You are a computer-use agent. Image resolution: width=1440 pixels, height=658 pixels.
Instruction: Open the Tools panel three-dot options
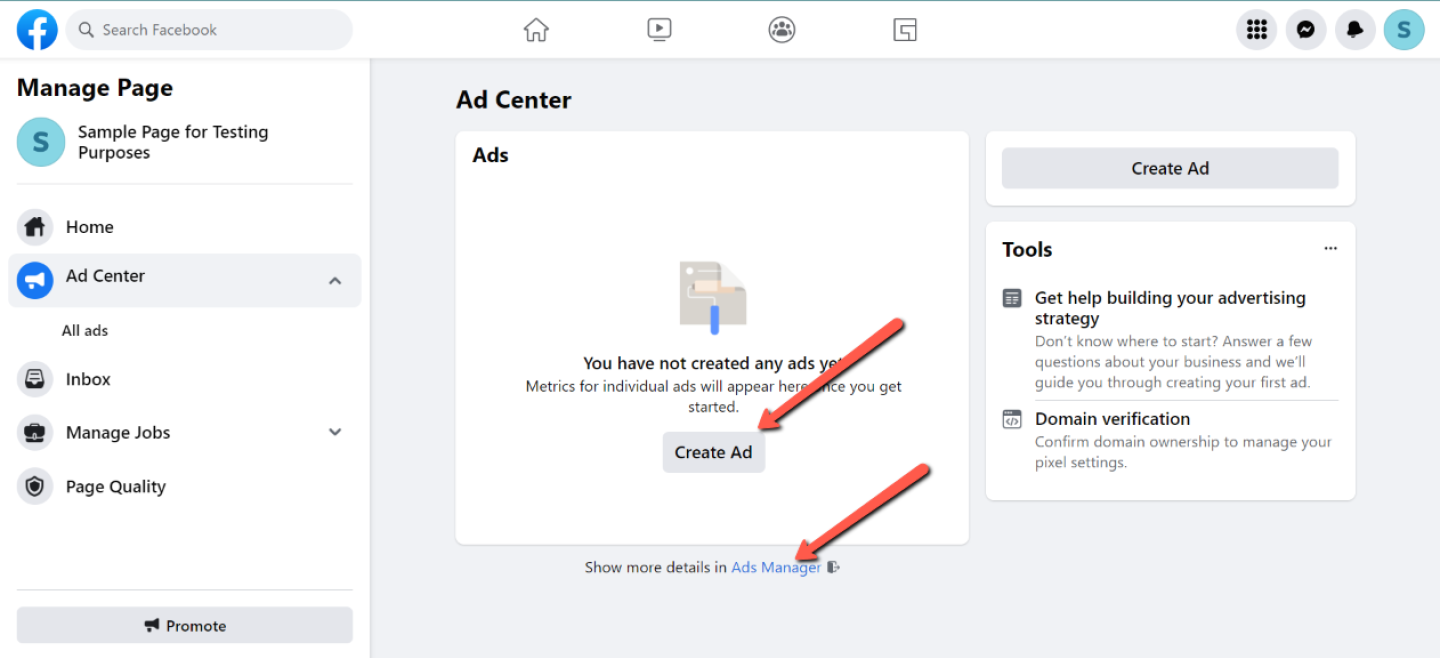pyautogui.click(x=1330, y=249)
